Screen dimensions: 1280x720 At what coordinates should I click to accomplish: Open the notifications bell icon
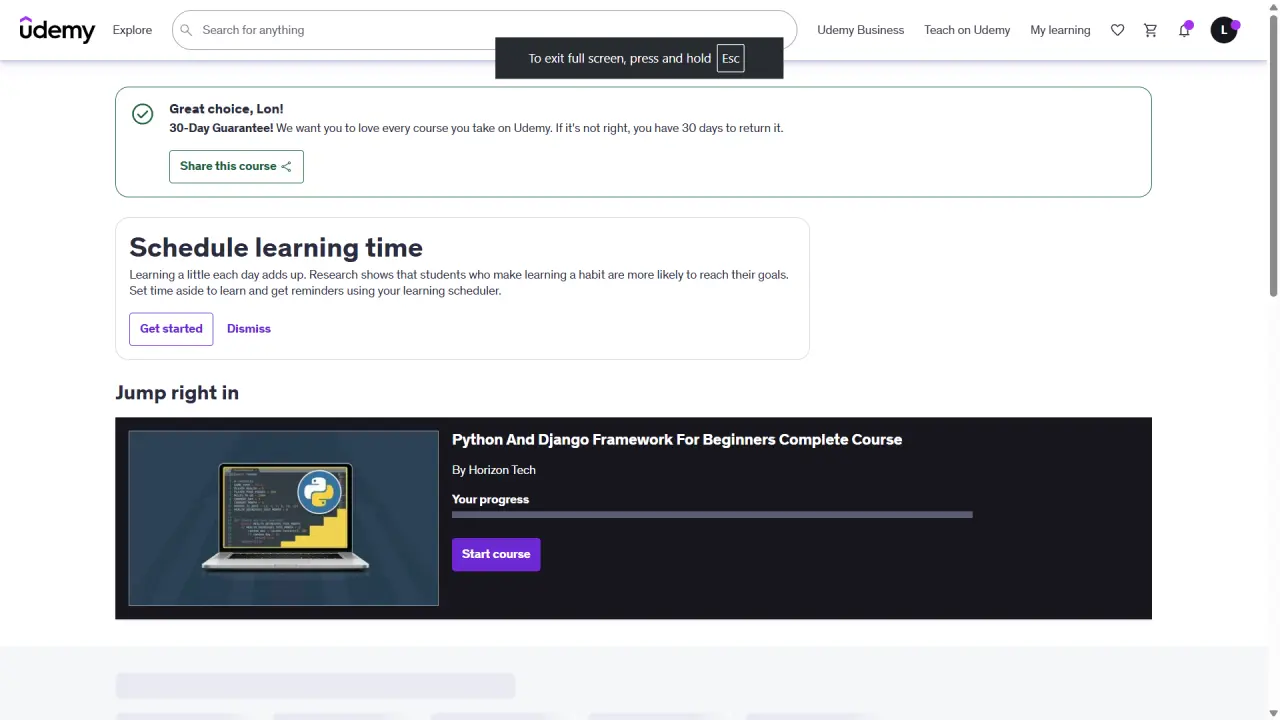[x=1184, y=30]
